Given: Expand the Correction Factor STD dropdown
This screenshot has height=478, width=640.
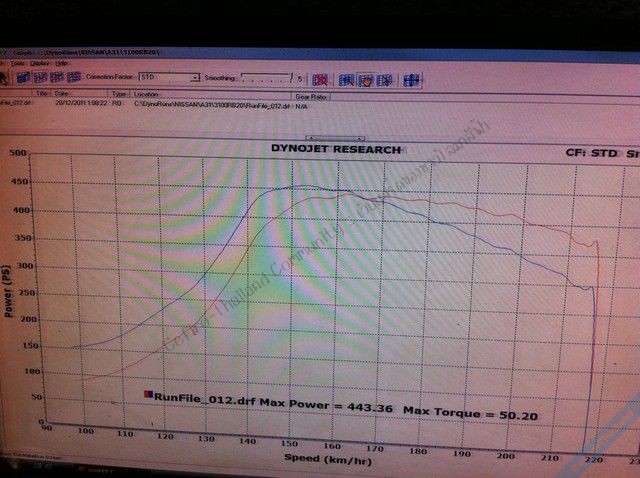Looking at the screenshot, I should [x=176, y=77].
